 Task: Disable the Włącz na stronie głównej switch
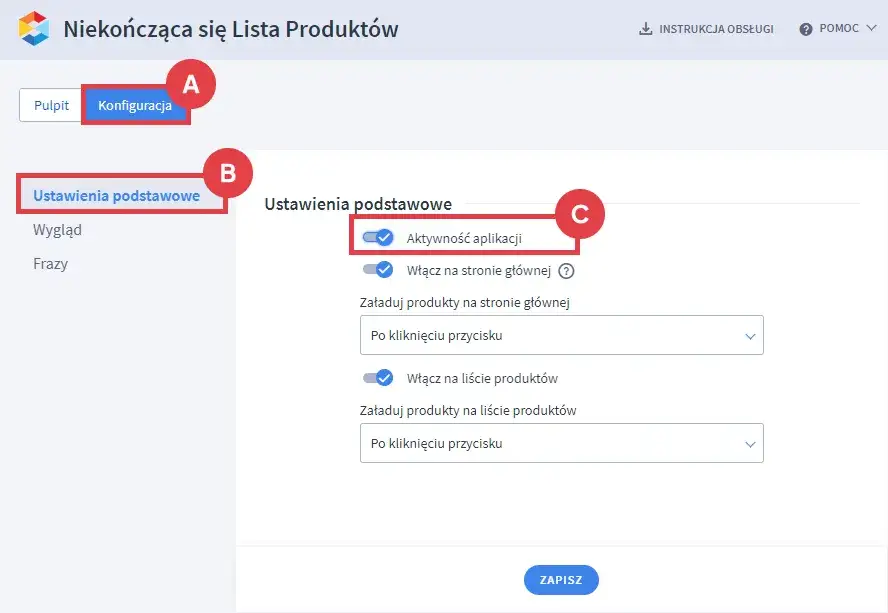pos(378,269)
